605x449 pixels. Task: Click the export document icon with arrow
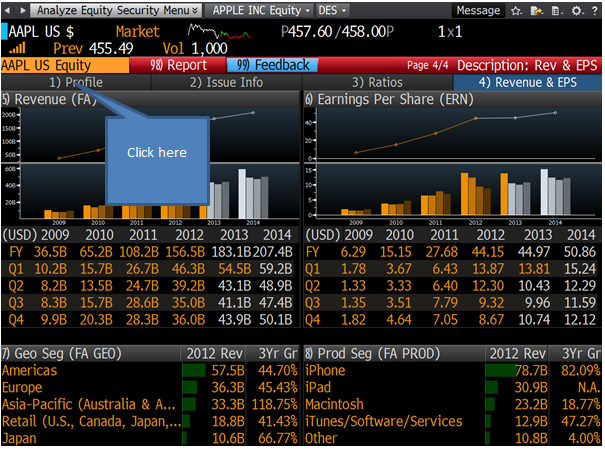(x=537, y=10)
